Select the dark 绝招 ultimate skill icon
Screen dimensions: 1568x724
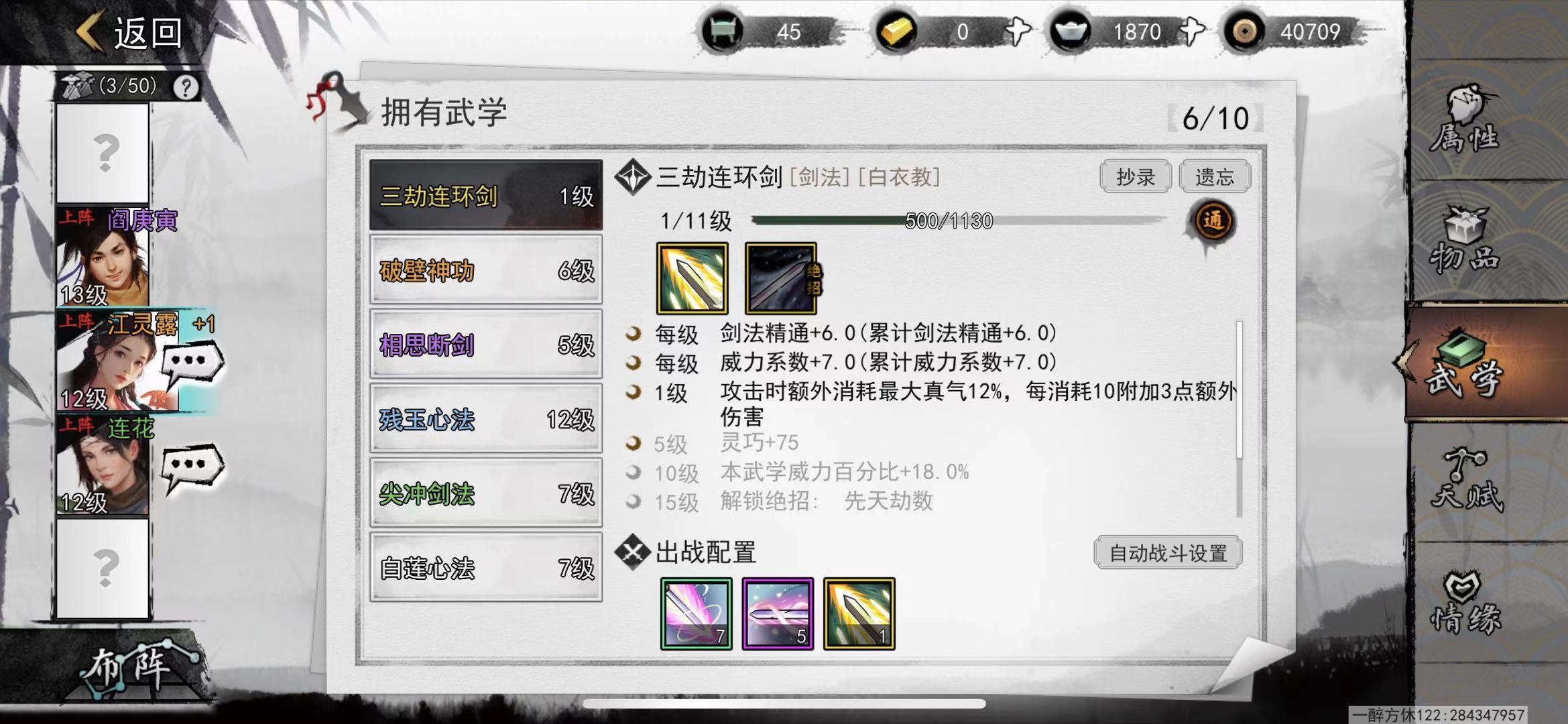pyautogui.click(x=781, y=278)
